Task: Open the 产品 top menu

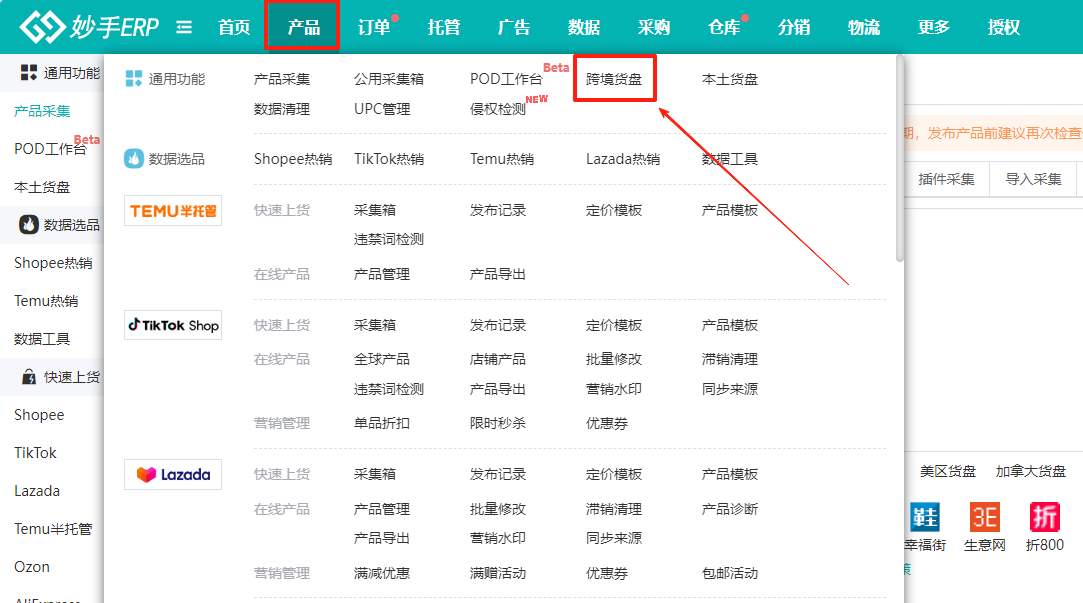Action: [304, 27]
